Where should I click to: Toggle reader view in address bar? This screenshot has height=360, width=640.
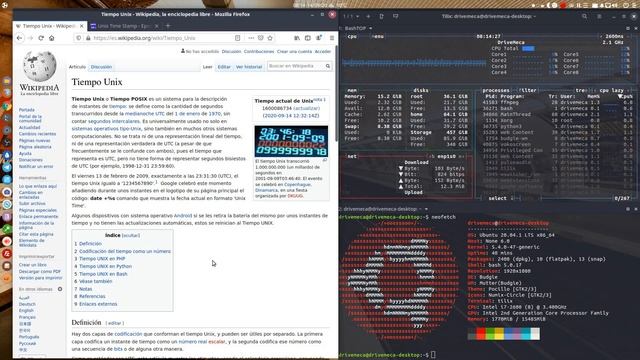coord(238,38)
